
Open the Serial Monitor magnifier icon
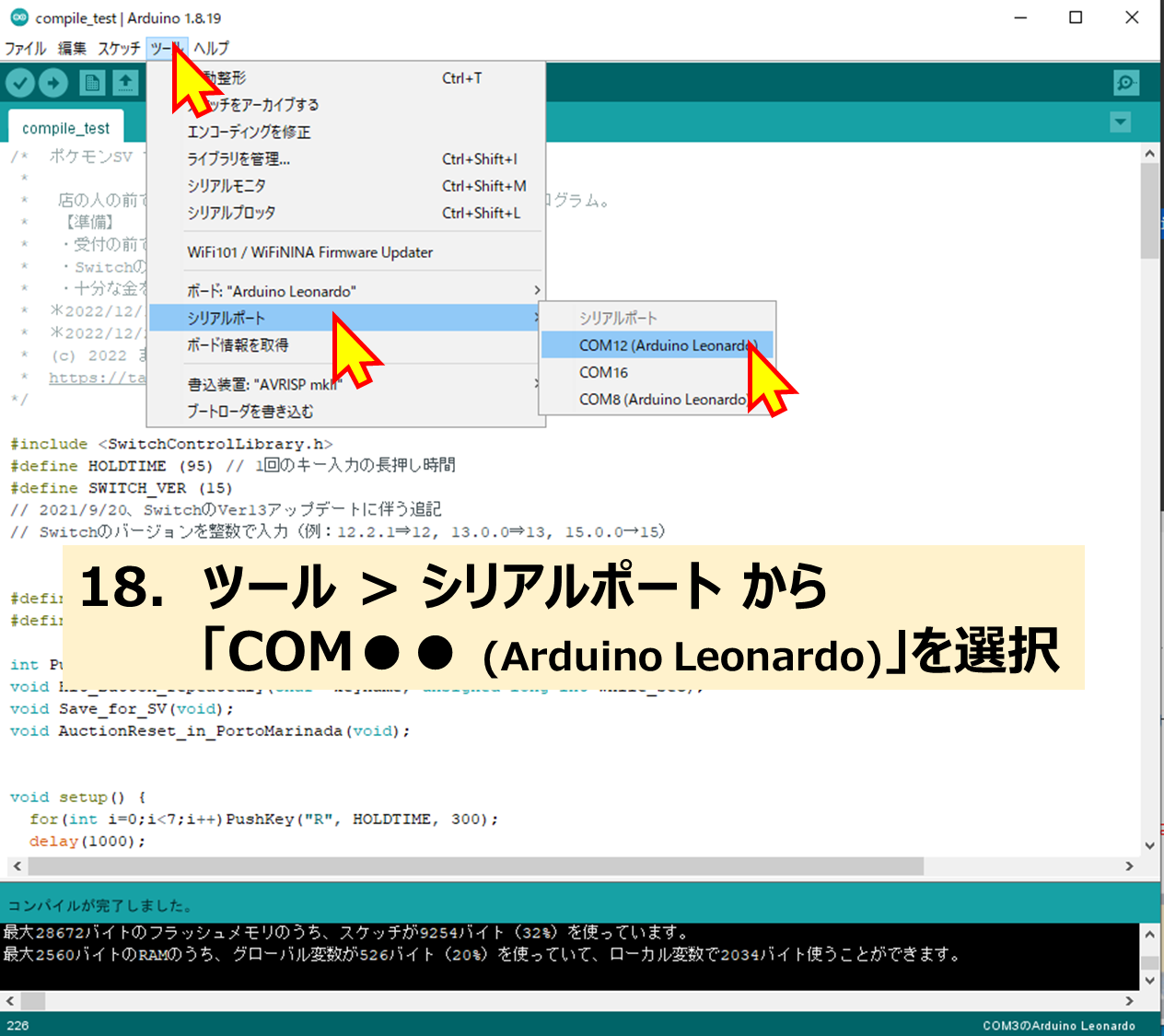pos(1126,83)
